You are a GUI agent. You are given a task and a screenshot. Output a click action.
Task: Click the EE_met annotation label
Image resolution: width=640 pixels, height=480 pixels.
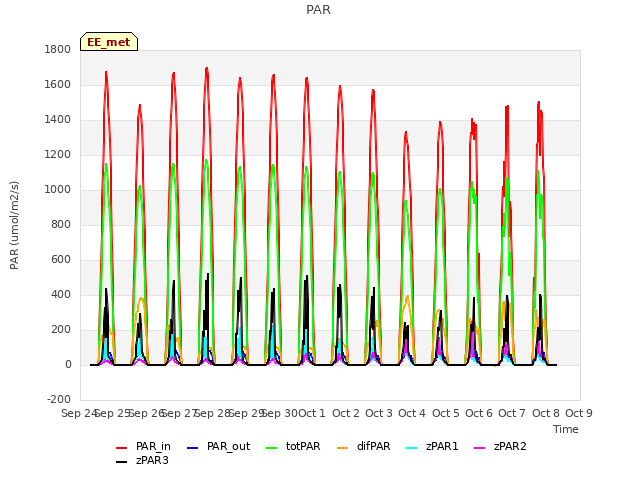coord(109,42)
